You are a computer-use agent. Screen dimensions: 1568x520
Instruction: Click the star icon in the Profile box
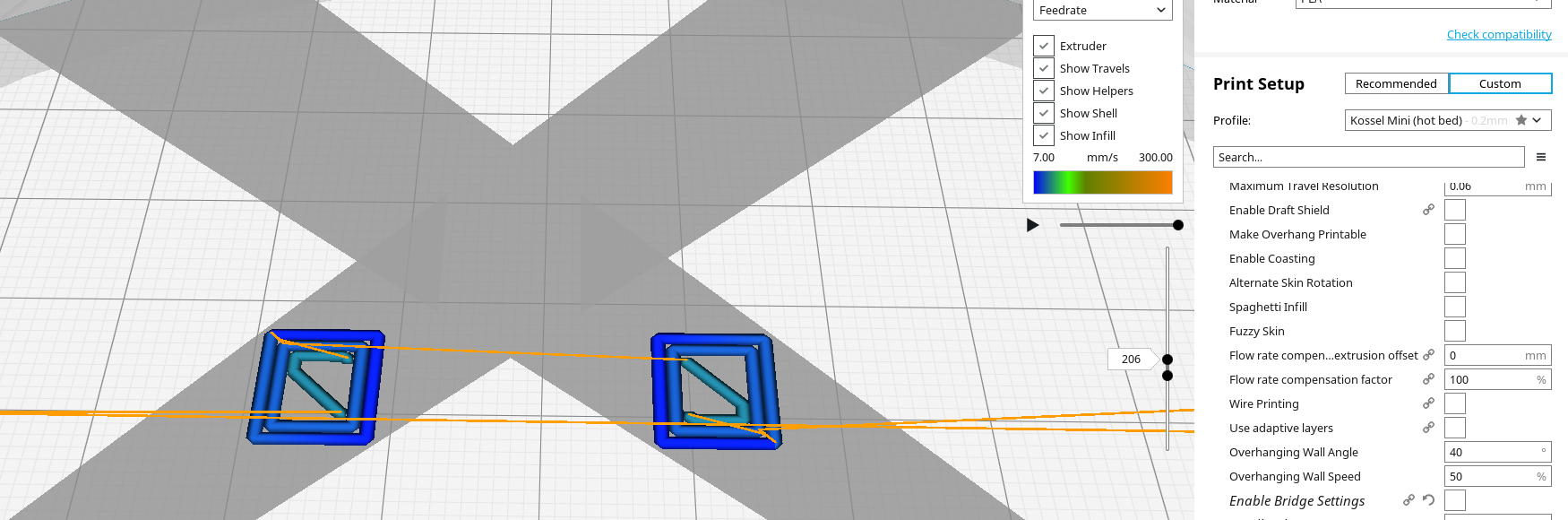click(x=1521, y=120)
